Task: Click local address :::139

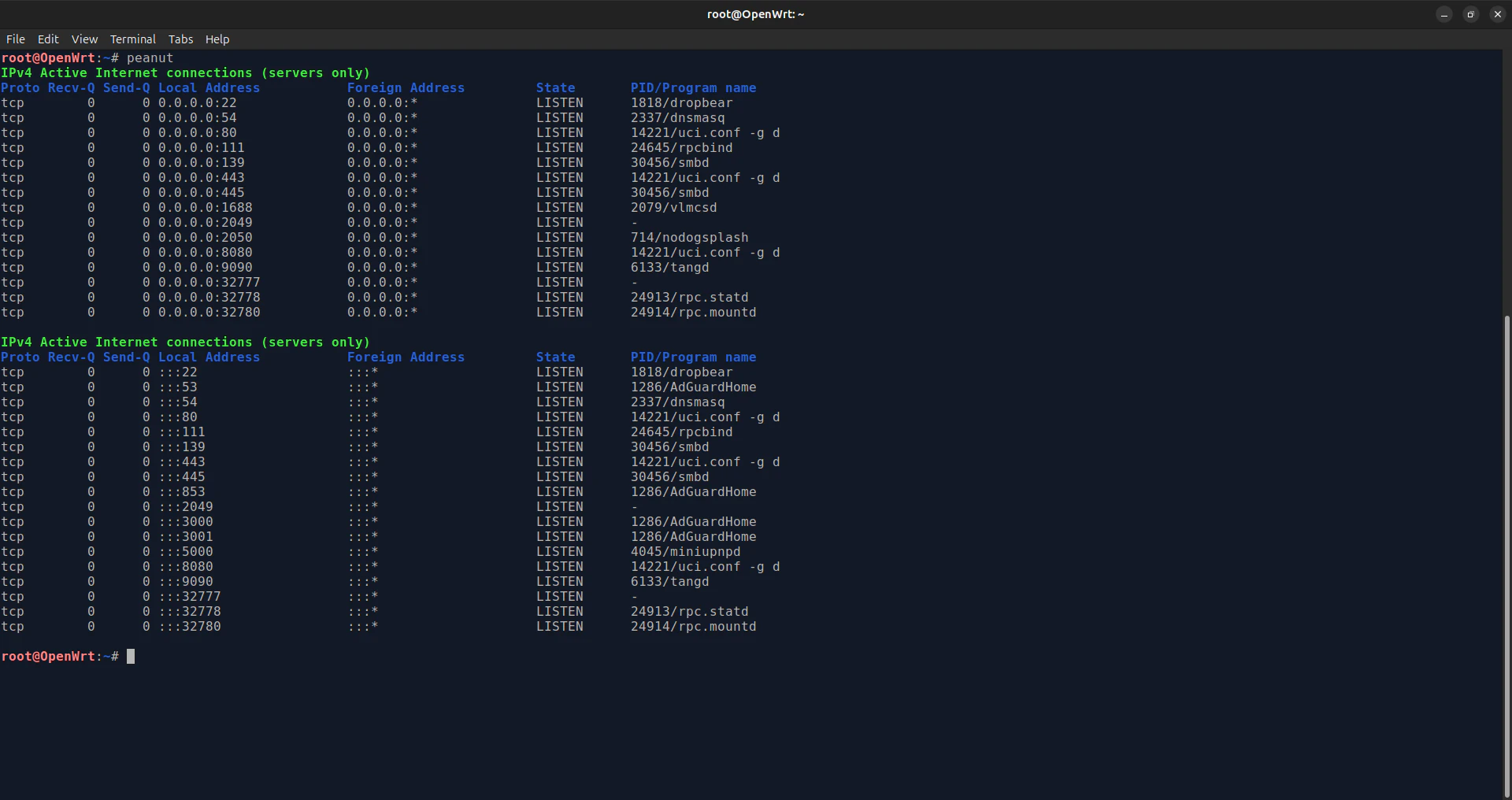Action: click(x=182, y=447)
